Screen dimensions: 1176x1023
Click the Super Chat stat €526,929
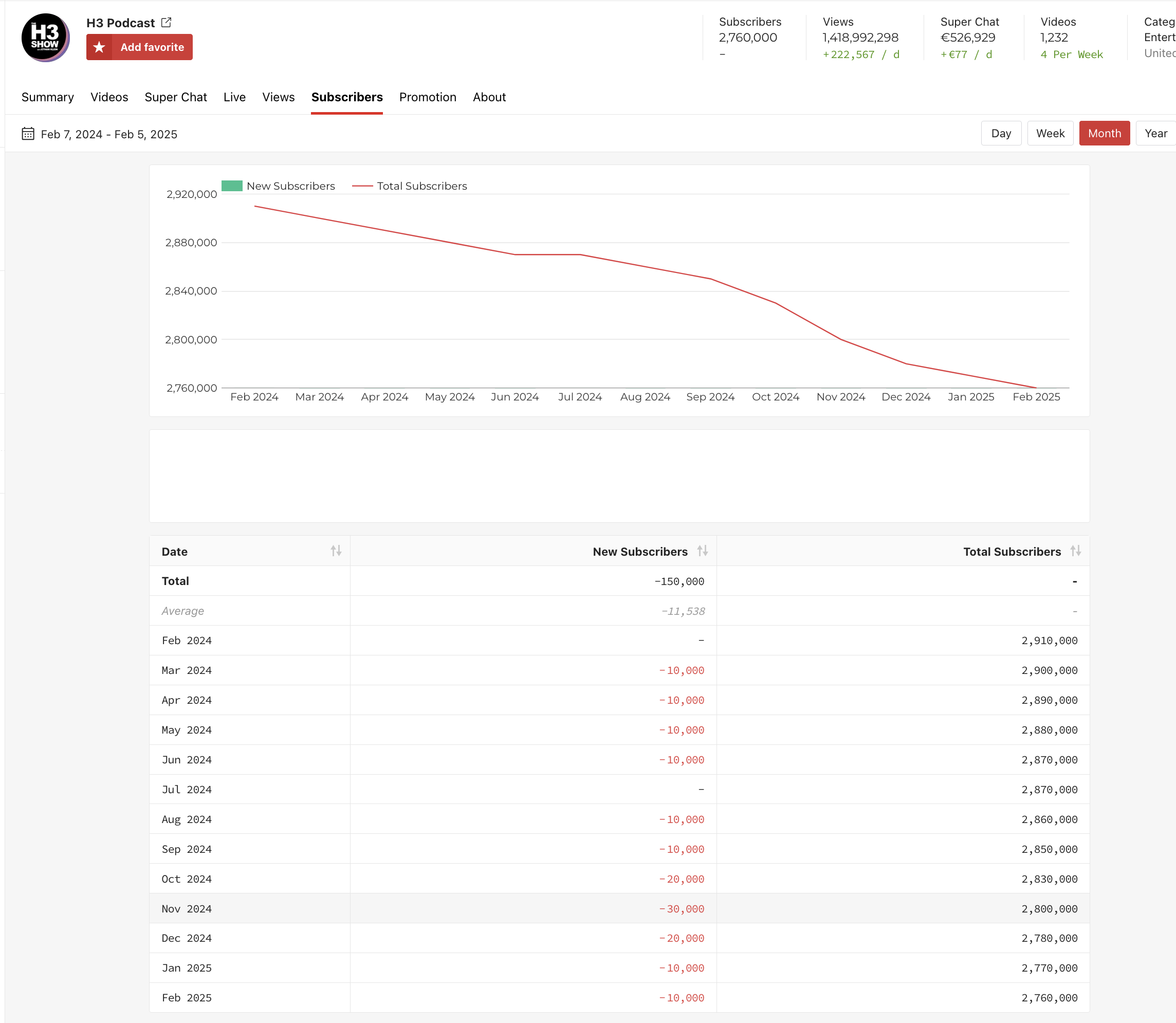tap(968, 38)
